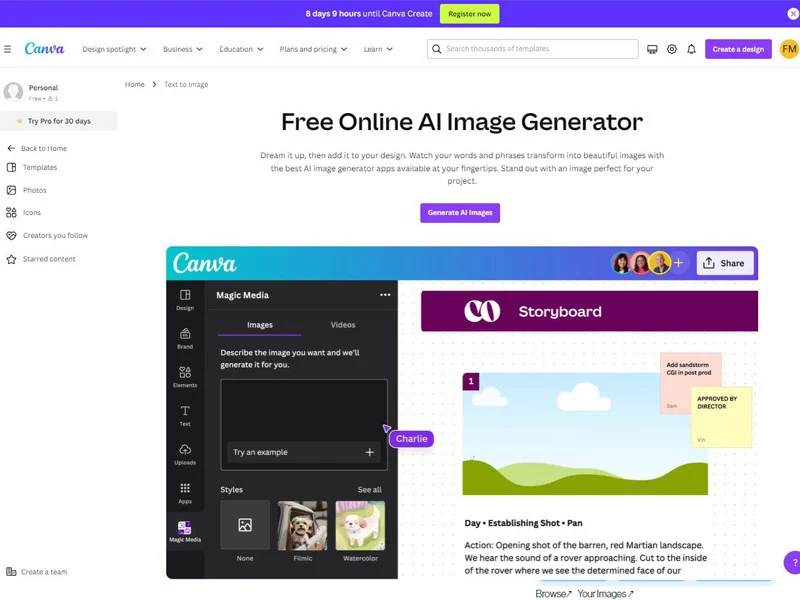
Task: Click the Storyboard title banner
Action: coord(589,311)
